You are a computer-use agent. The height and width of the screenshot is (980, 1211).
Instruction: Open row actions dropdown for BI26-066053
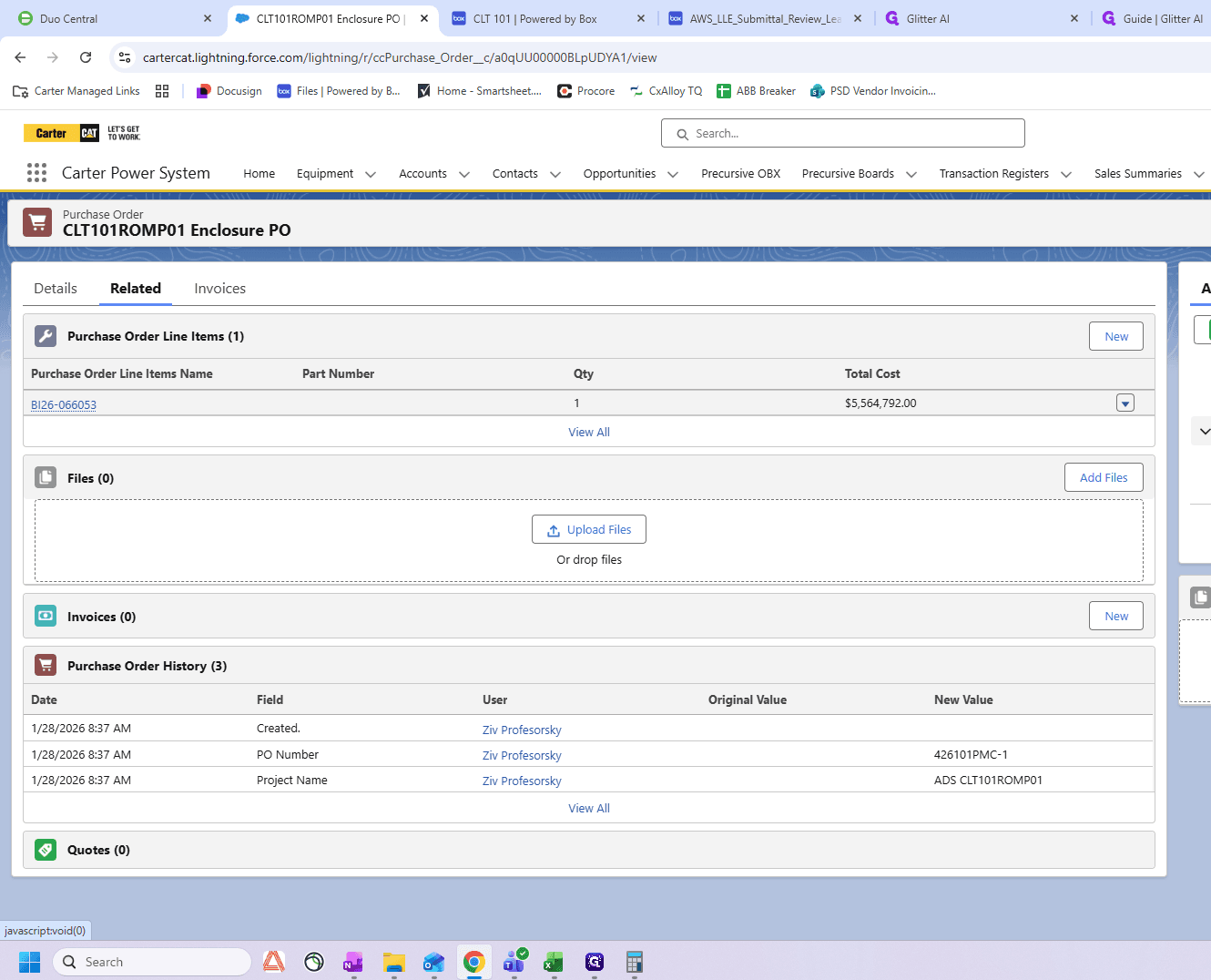point(1125,403)
